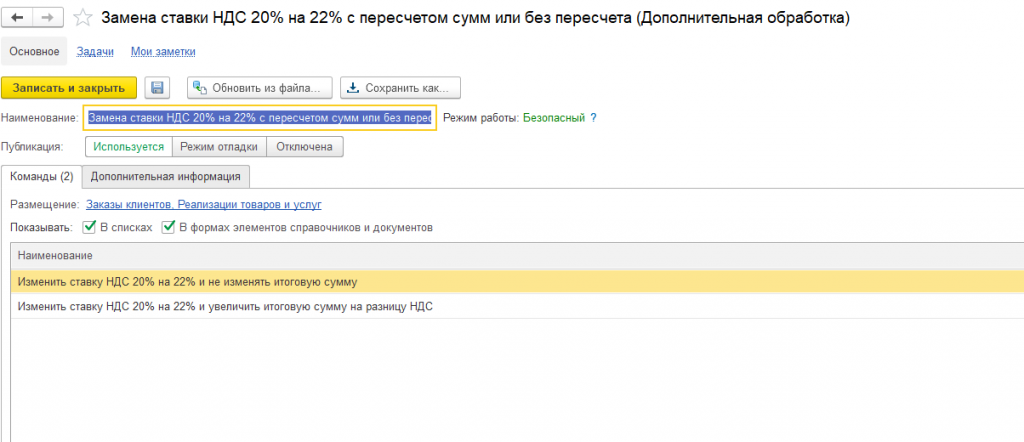
Task: Select 'Используется' publication mode
Action: point(128,147)
